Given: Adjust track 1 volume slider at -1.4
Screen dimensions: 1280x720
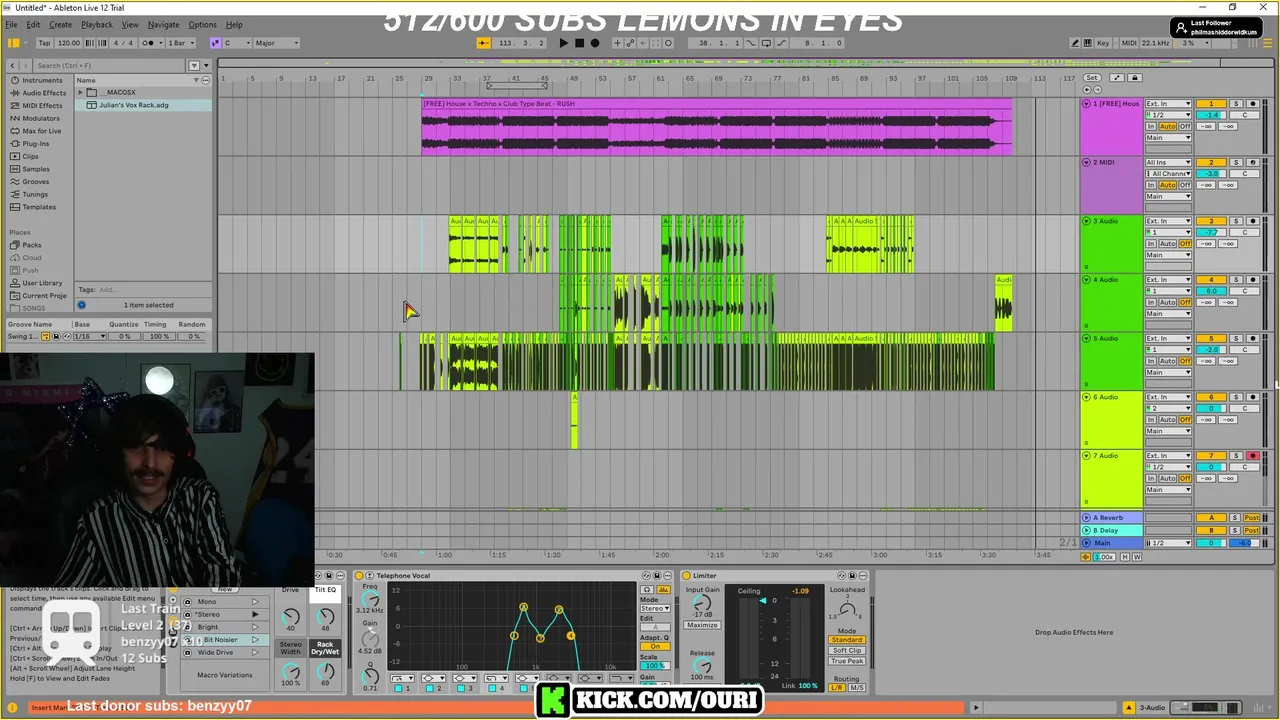Looking at the screenshot, I should point(1211,115).
